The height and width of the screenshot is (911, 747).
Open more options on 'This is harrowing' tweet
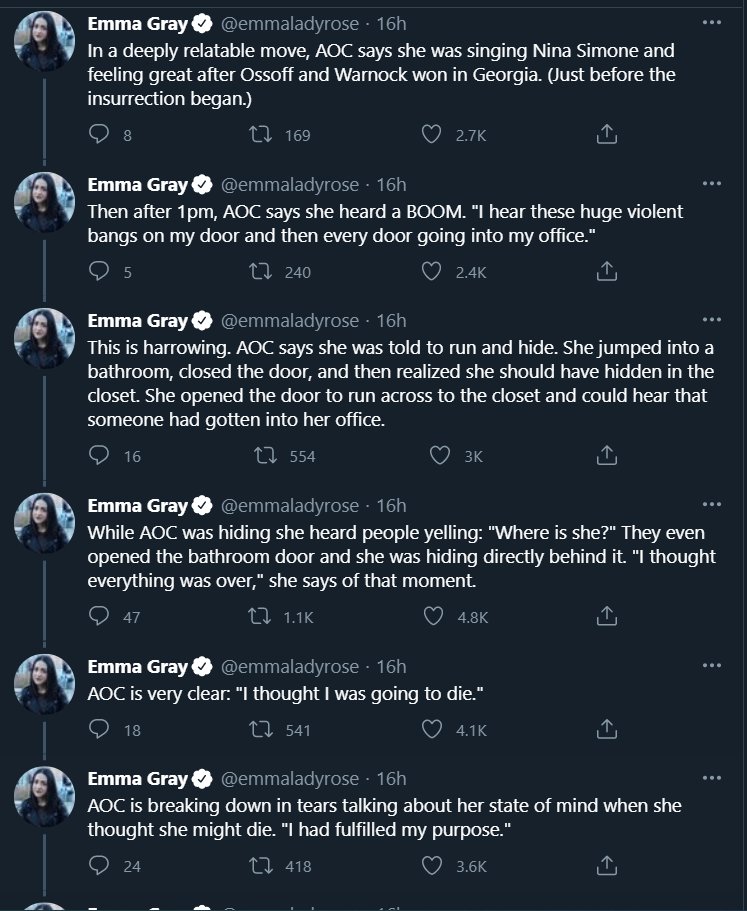click(712, 320)
